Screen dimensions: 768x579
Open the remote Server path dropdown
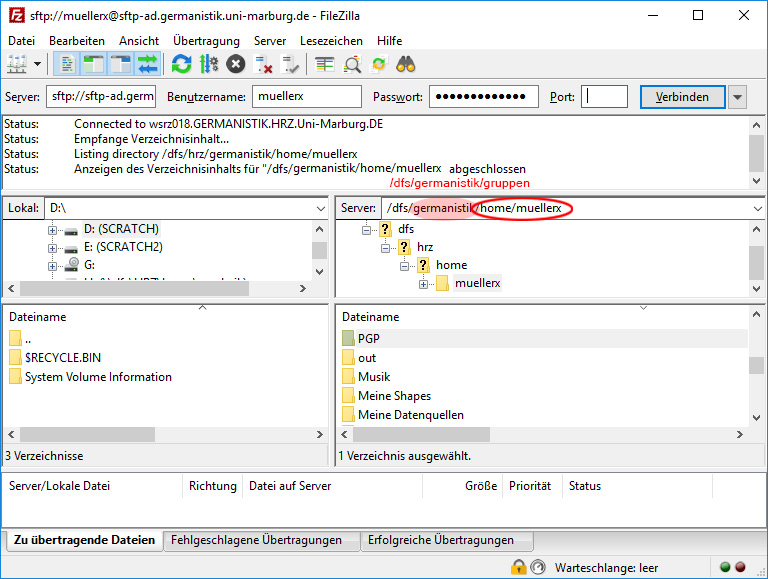tap(757, 209)
